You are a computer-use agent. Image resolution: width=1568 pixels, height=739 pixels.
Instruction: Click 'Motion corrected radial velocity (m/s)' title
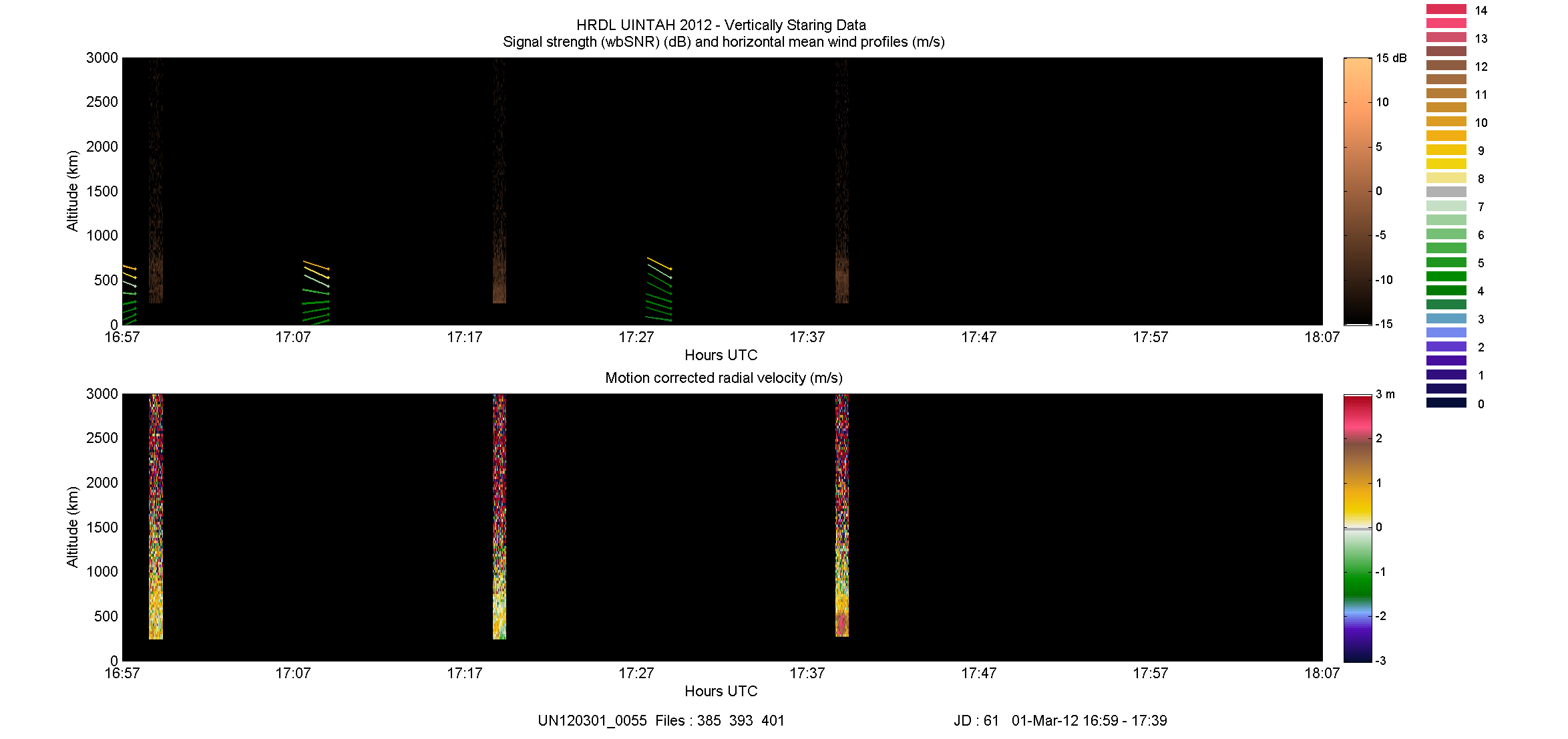coord(724,378)
